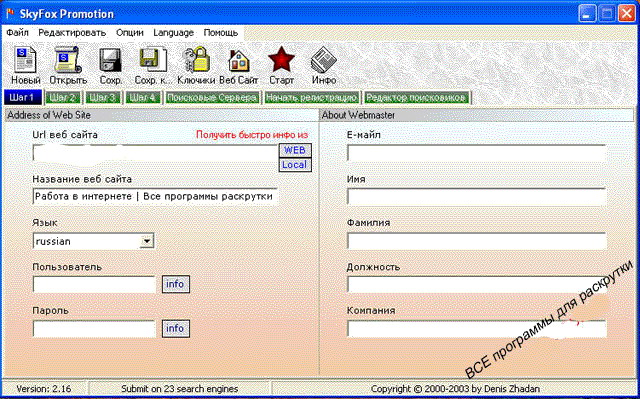Open the Редактор поисковиков tab
This screenshot has height=399, width=640.
point(416,98)
